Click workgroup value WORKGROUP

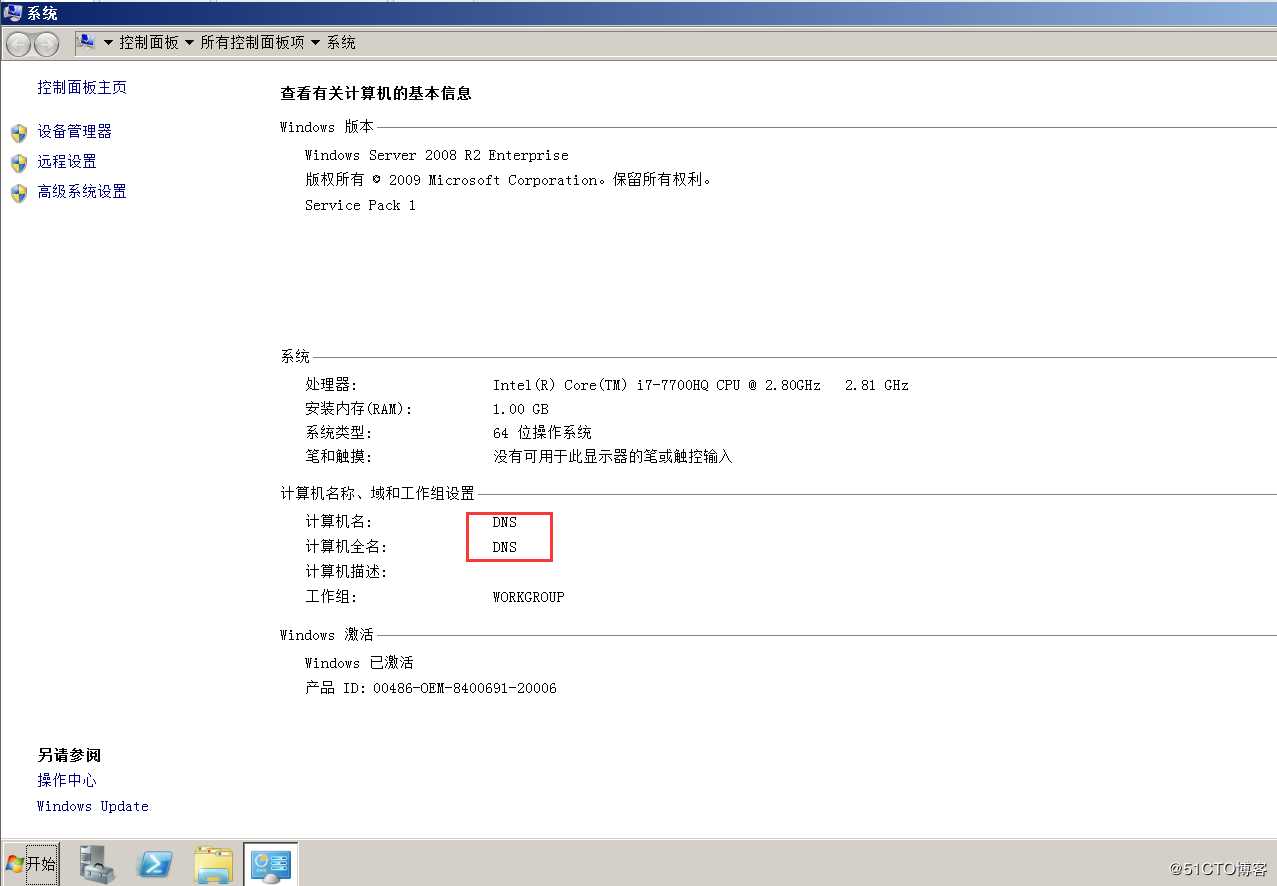click(x=528, y=597)
